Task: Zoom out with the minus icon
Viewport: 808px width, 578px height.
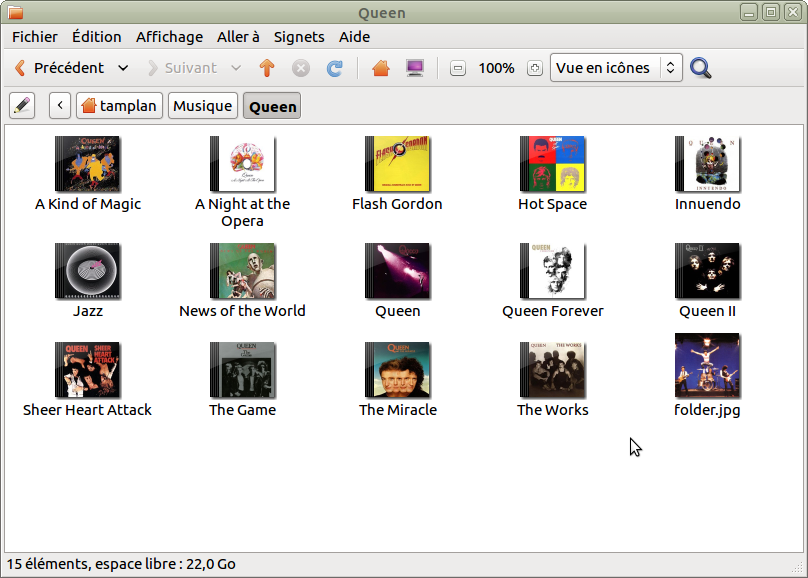Action: point(458,68)
